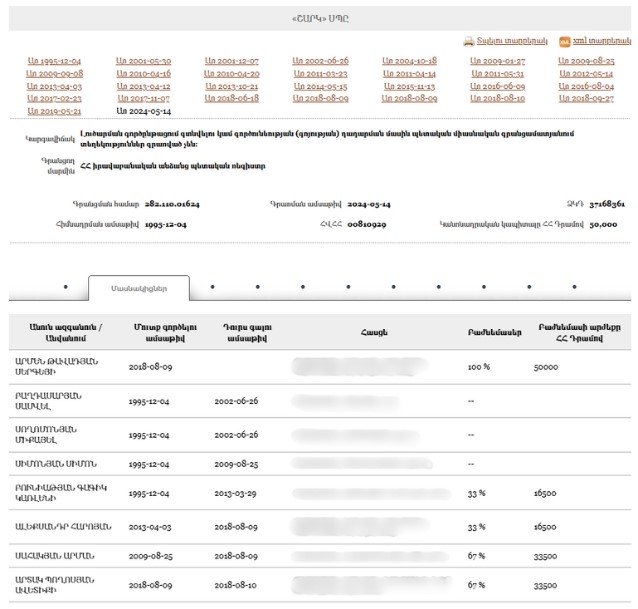This screenshot has height=609, width=638.
Task: Click the last dot tab on far right
Action: [x=573, y=288]
